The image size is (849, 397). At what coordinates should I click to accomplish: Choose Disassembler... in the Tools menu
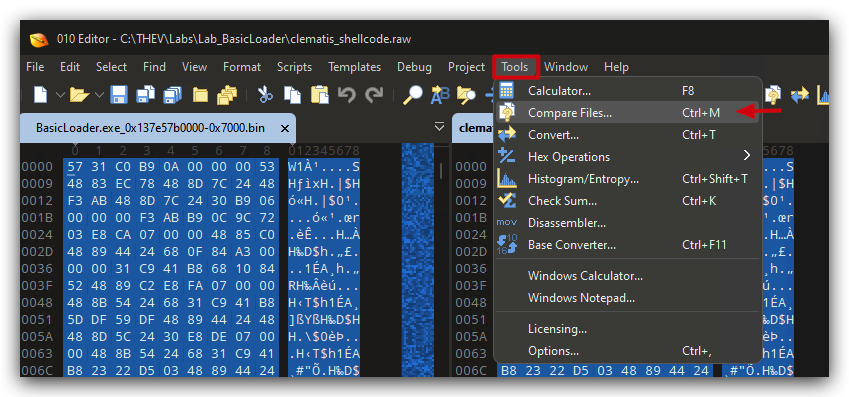pyautogui.click(x=628, y=223)
